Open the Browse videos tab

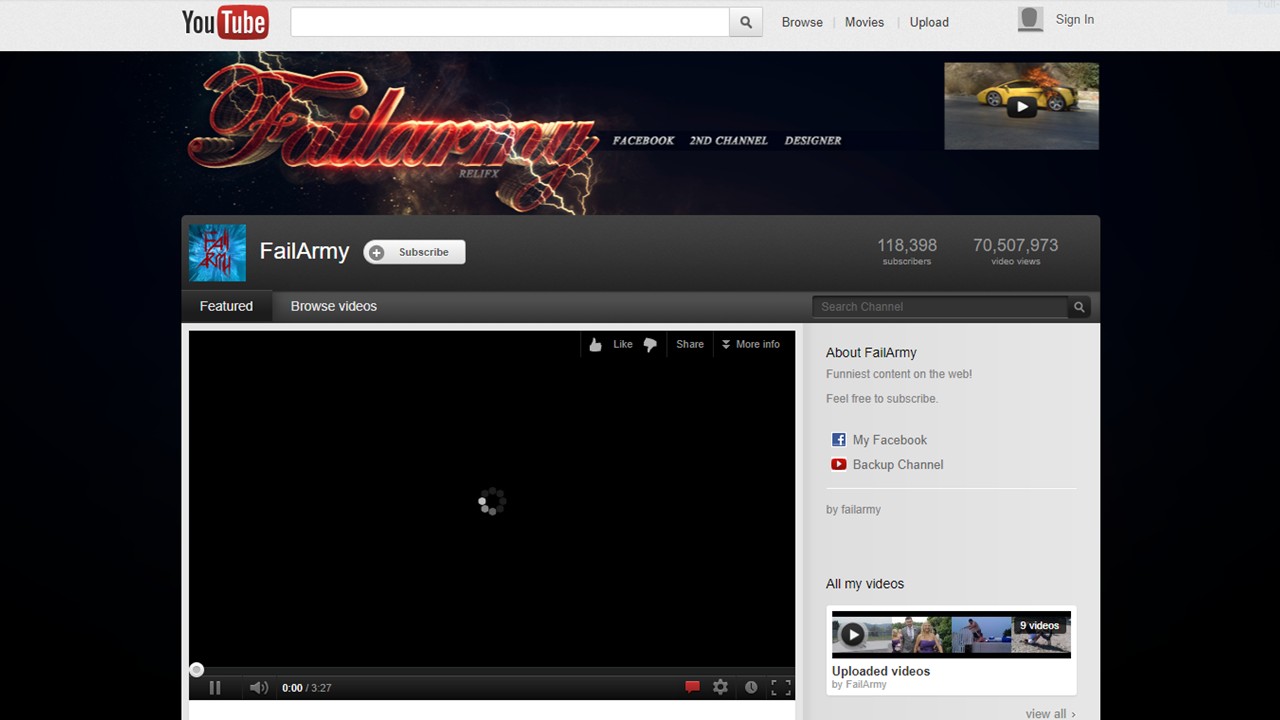click(x=334, y=306)
